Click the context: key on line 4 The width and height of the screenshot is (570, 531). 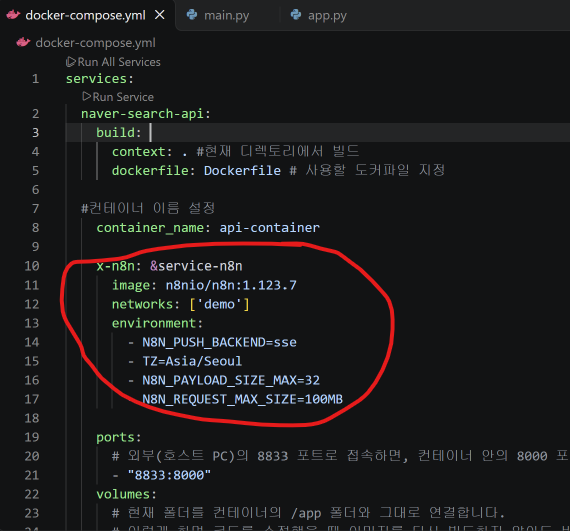click(142, 152)
